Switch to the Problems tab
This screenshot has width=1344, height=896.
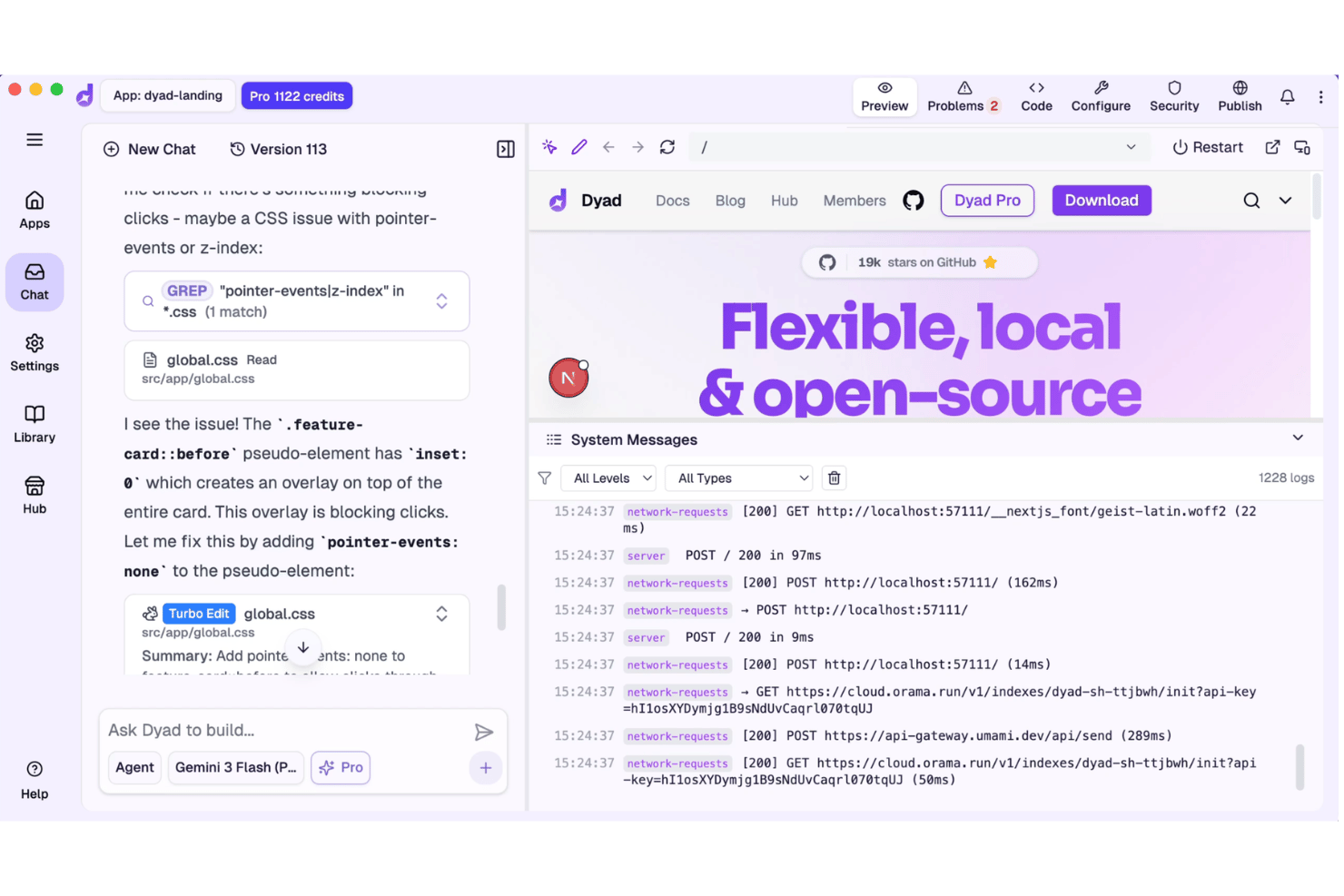click(964, 96)
